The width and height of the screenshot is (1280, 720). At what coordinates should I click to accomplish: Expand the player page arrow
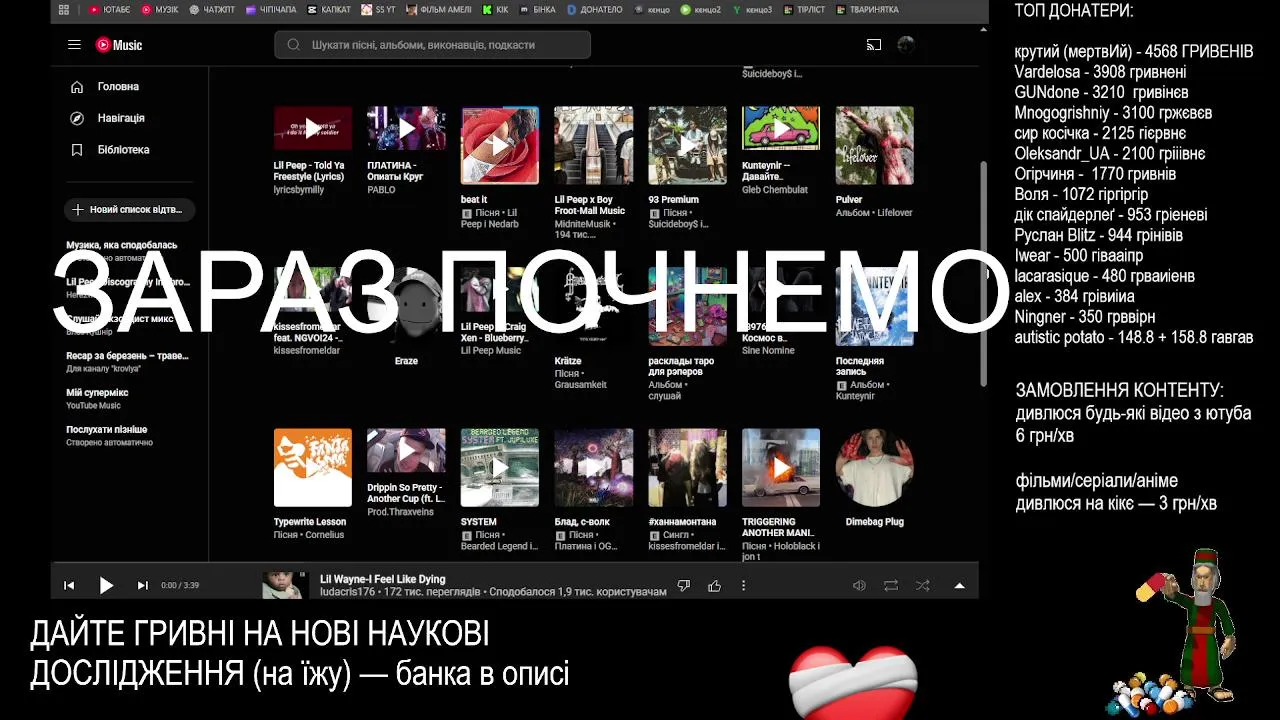960,585
